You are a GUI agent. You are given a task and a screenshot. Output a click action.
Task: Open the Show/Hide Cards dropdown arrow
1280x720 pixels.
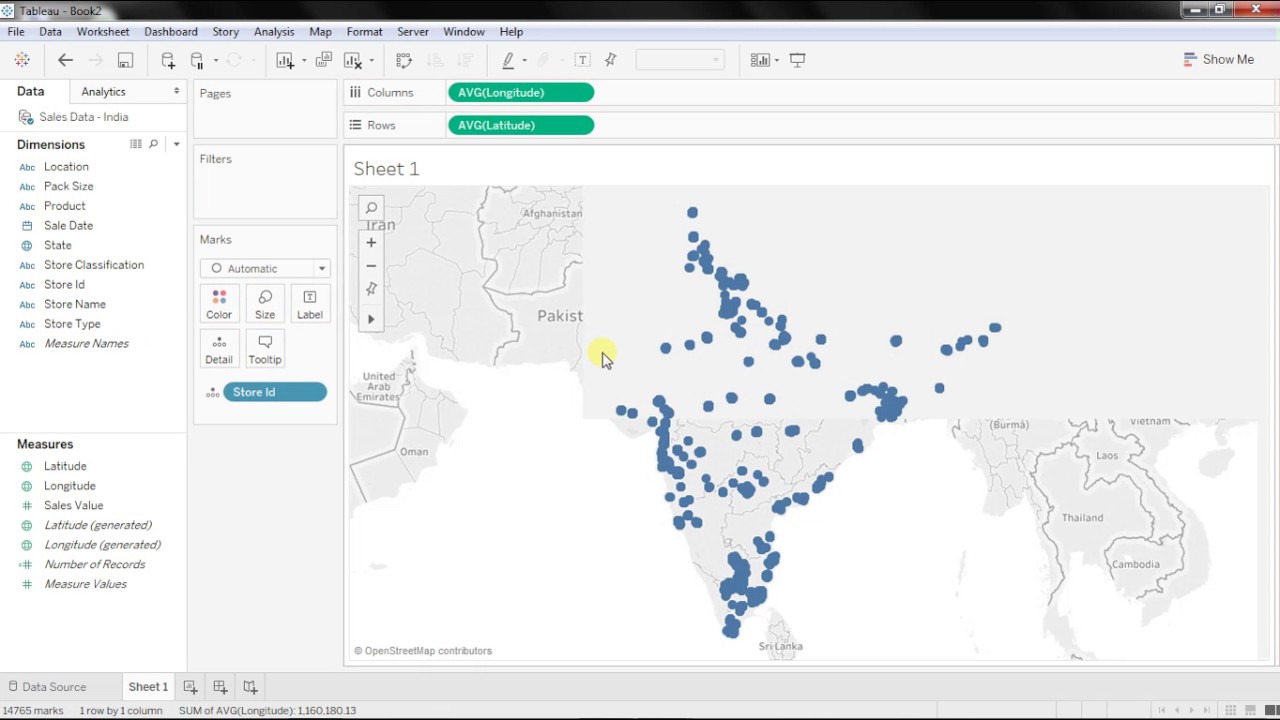click(776, 61)
